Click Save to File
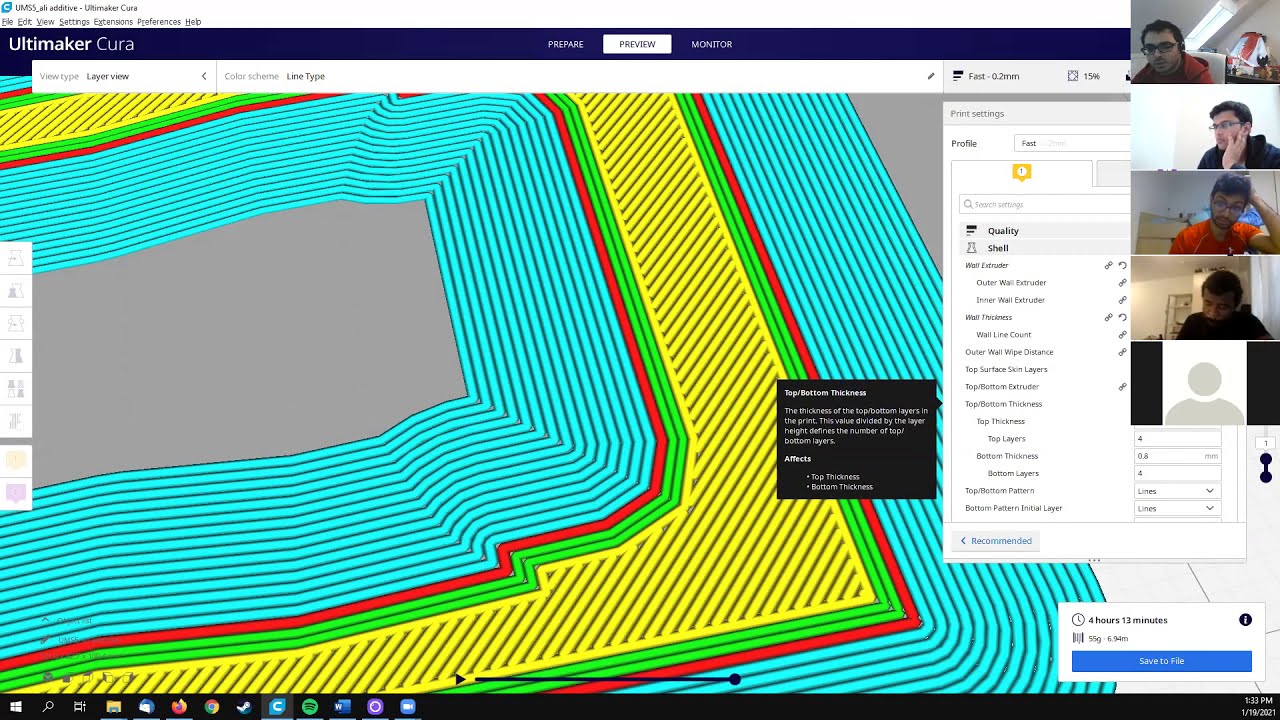 (x=1161, y=661)
